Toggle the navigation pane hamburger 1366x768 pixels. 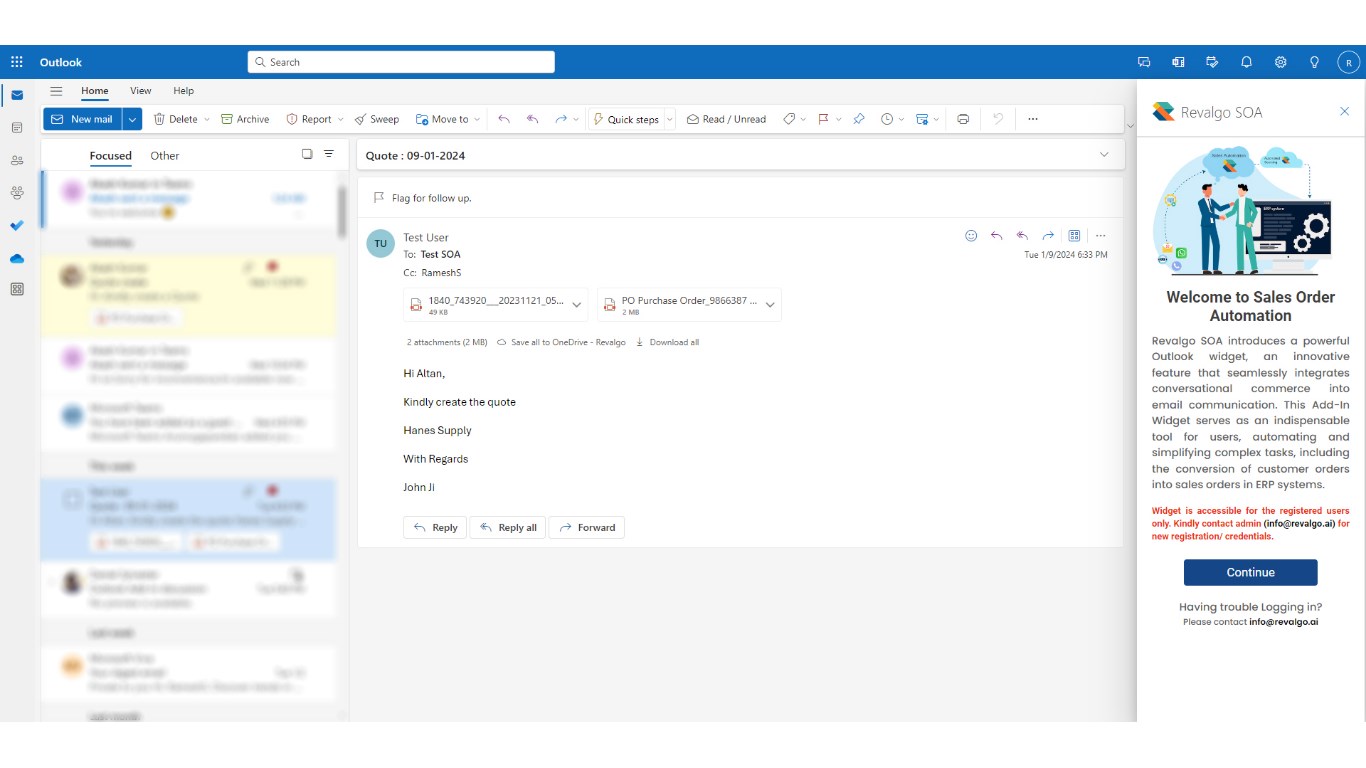[56, 91]
